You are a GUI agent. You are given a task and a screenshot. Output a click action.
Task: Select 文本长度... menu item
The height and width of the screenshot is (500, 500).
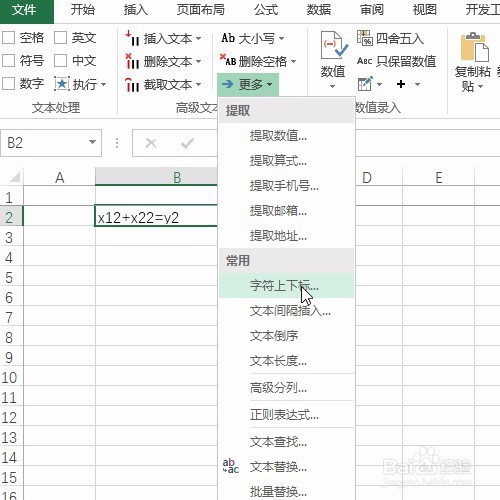pyautogui.click(x=286, y=361)
